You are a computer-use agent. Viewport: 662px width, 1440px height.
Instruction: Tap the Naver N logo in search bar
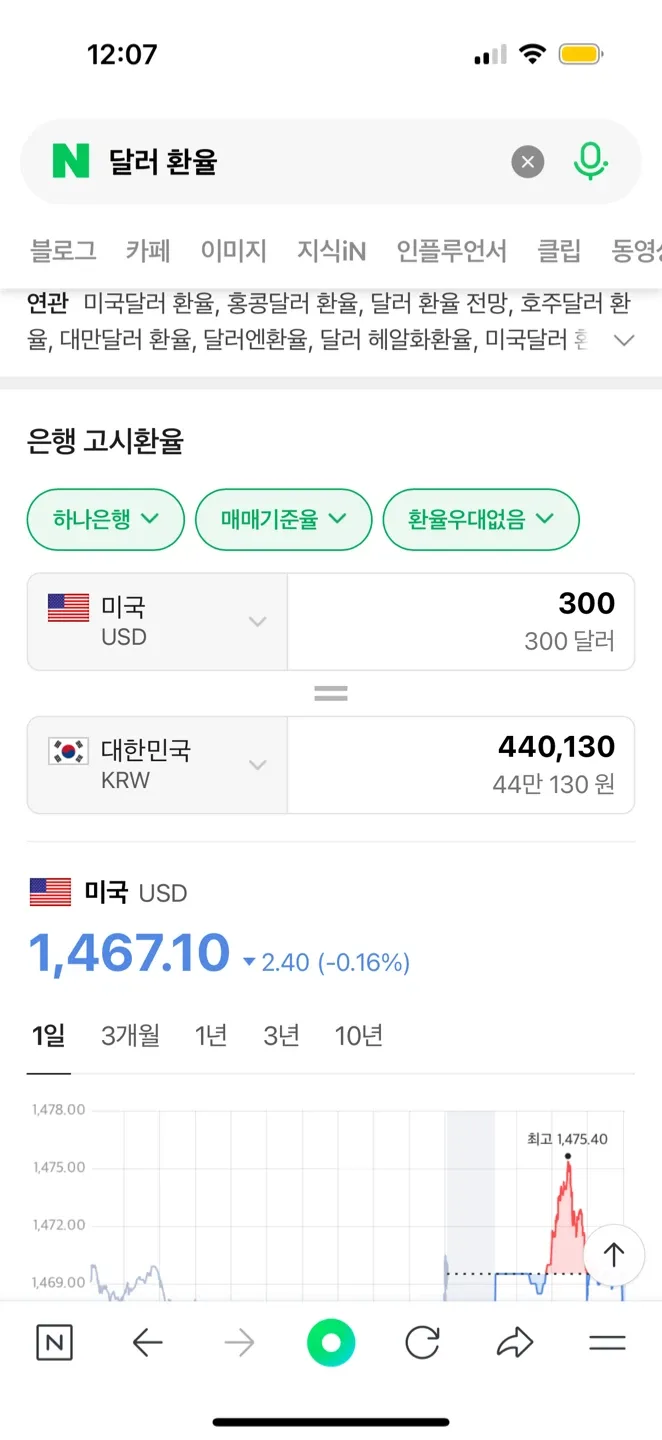point(71,161)
